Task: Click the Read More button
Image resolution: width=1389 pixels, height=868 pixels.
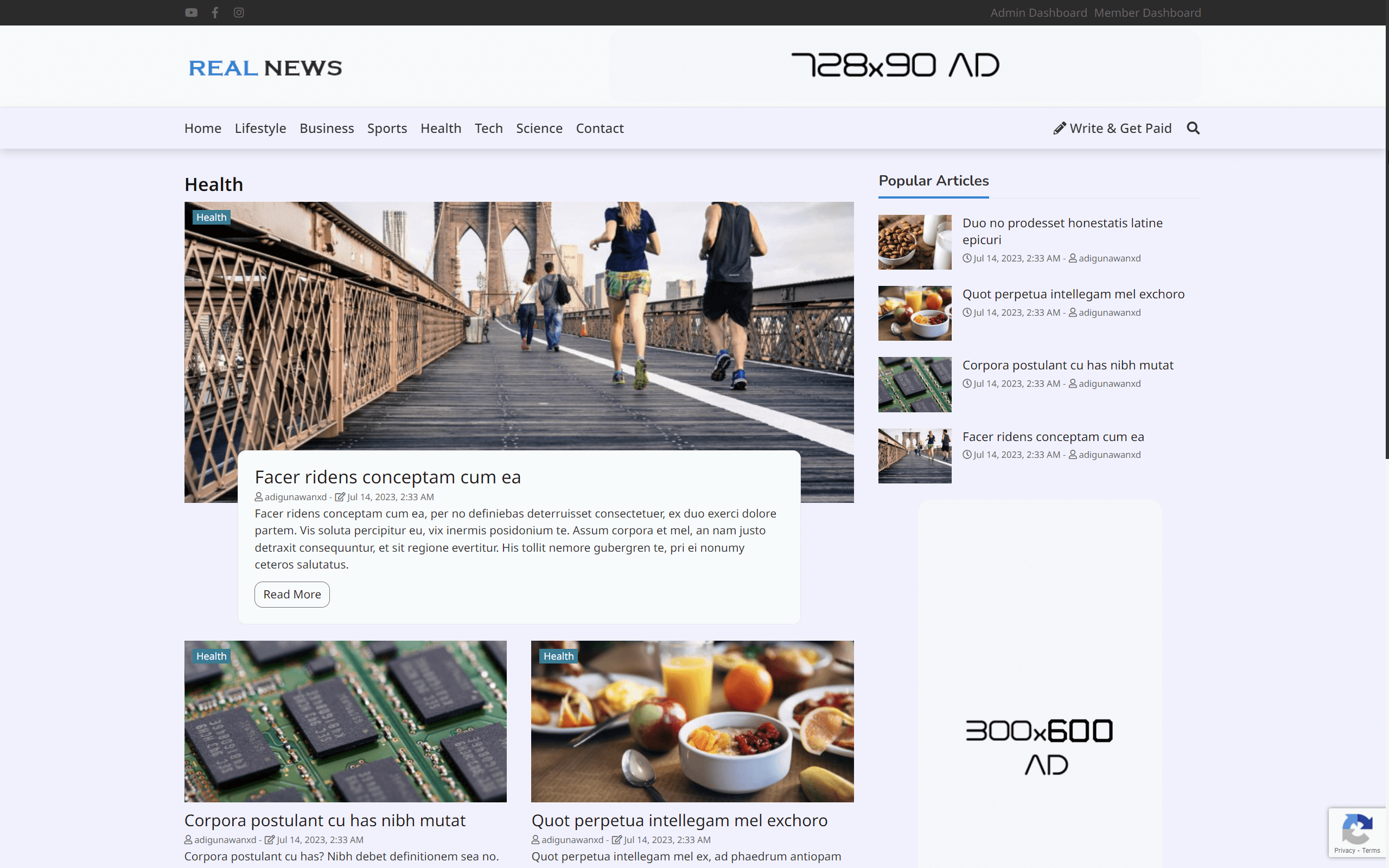Action: click(291, 594)
